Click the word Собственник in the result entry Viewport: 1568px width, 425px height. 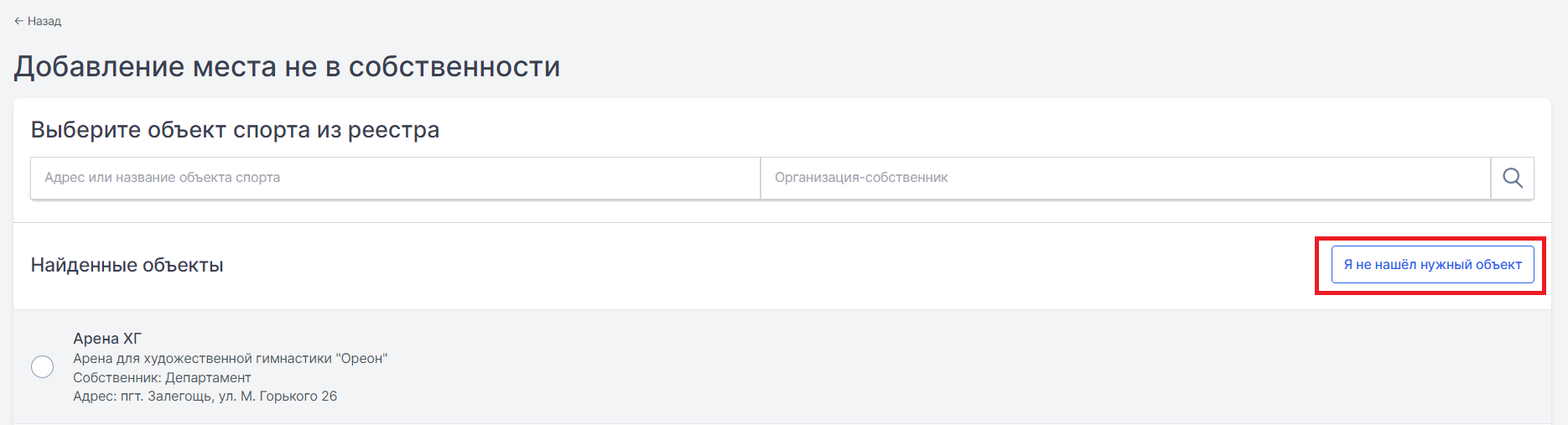coord(117,378)
